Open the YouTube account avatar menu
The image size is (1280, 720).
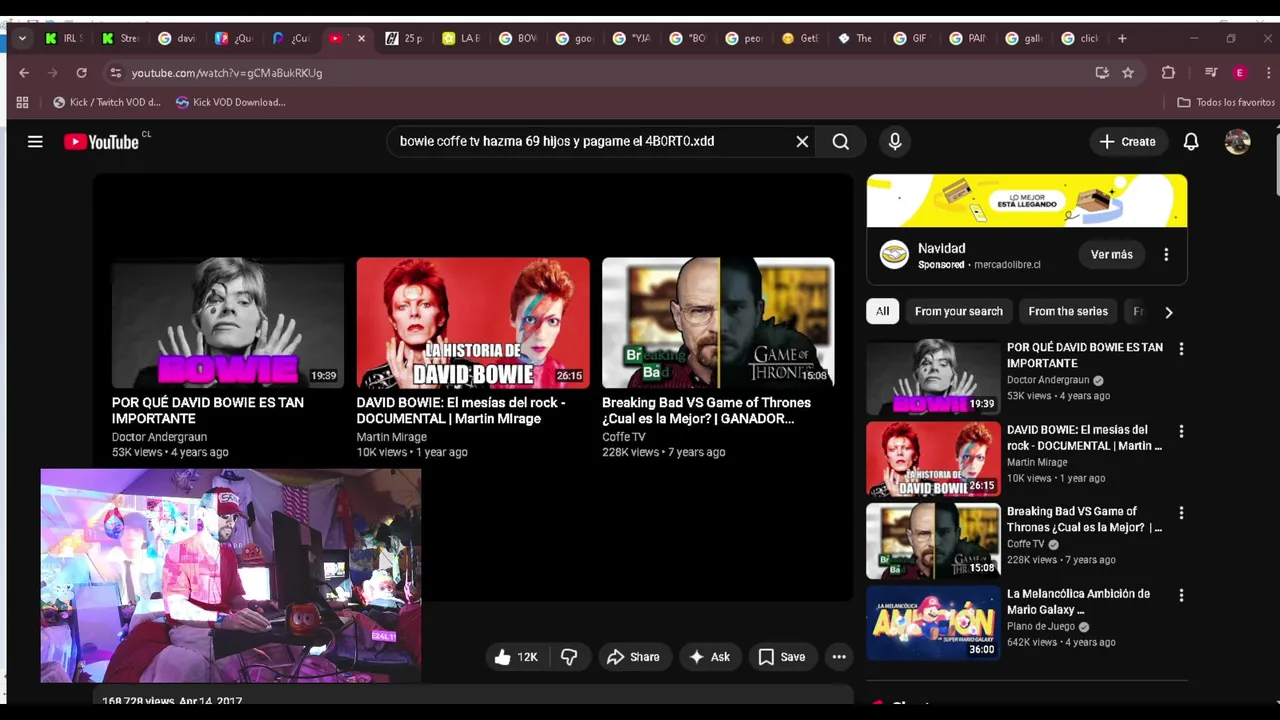pyautogui.click(x=1238, y=142)
